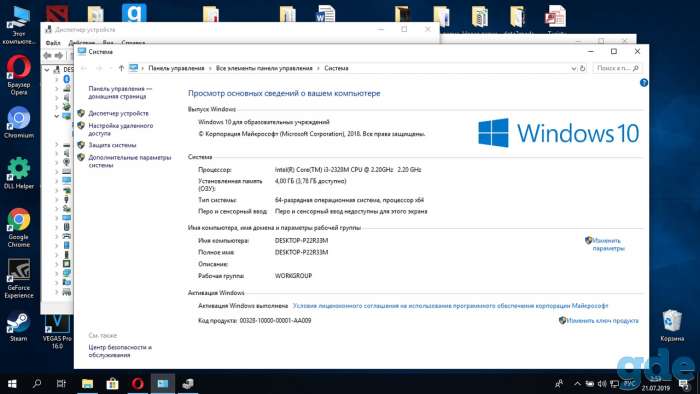Click the volume icon in system tray

tap(602, 384)
